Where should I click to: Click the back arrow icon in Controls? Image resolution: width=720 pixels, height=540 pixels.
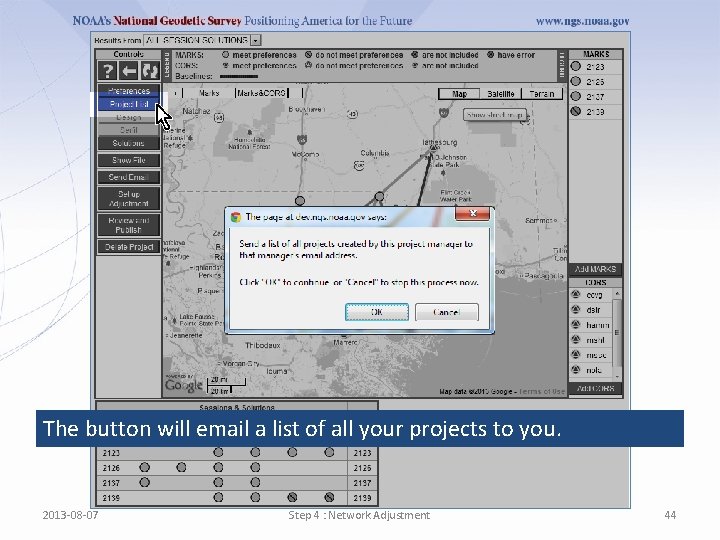click(x=129, y=71)
